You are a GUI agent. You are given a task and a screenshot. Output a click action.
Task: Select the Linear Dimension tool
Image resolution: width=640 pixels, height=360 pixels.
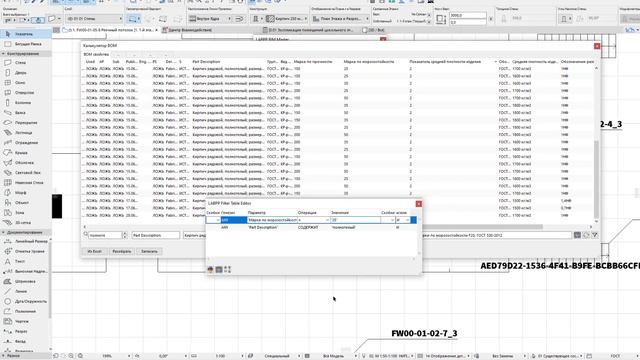point(24,241)
